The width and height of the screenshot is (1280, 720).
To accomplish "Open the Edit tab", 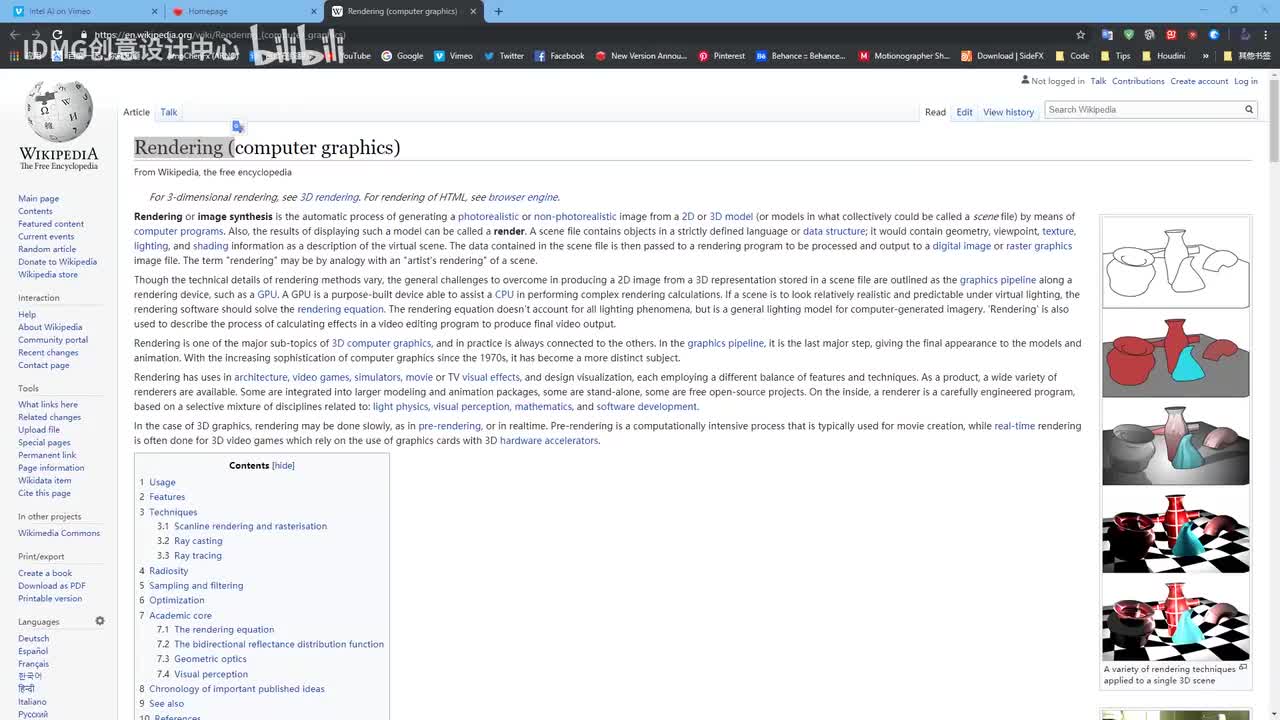I will [x=964, y=112].
